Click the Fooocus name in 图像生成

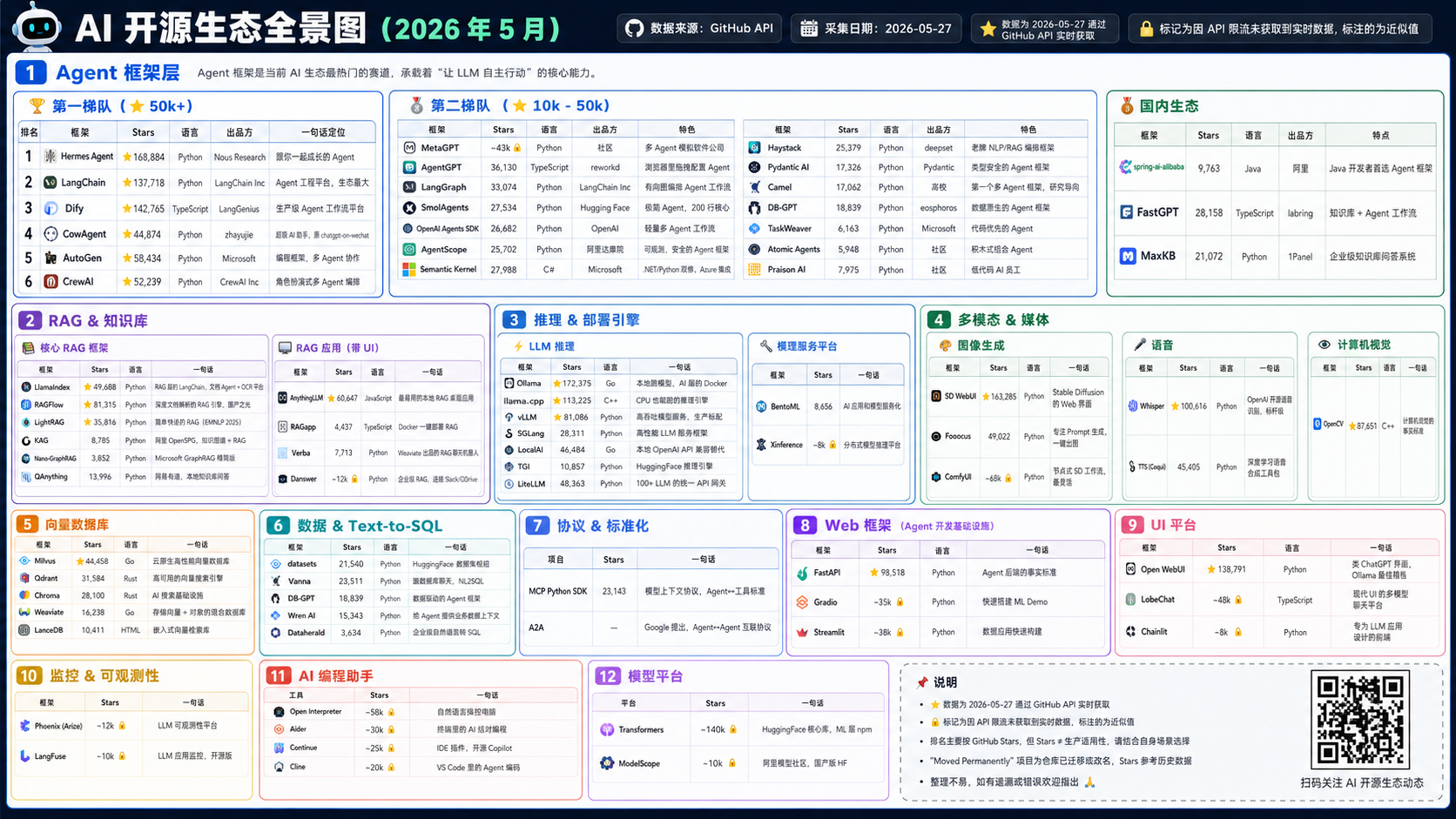coord(958,437)
